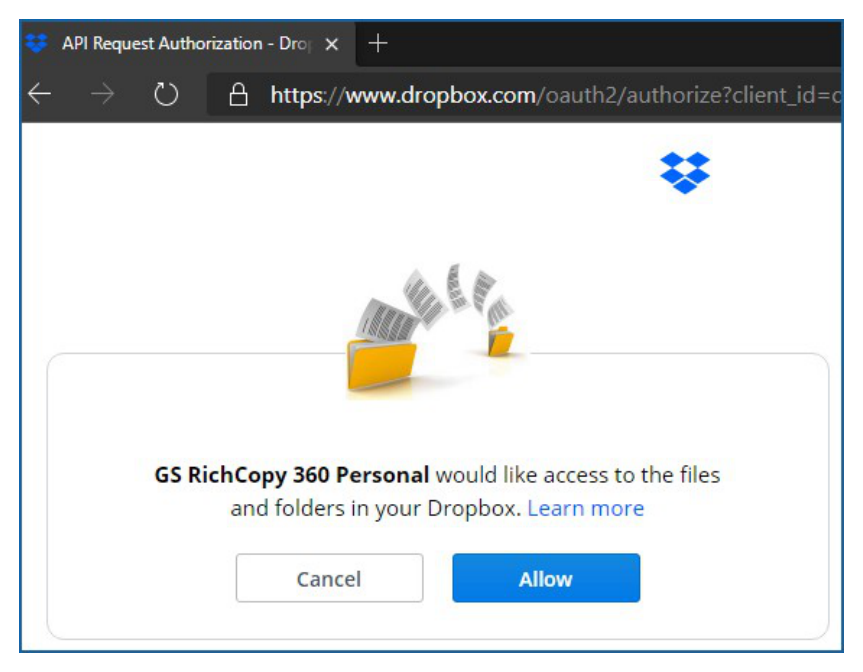This screenshot has height=672, width=863.
Task: Click the Dropbox logo on the page
Action: 685,173
